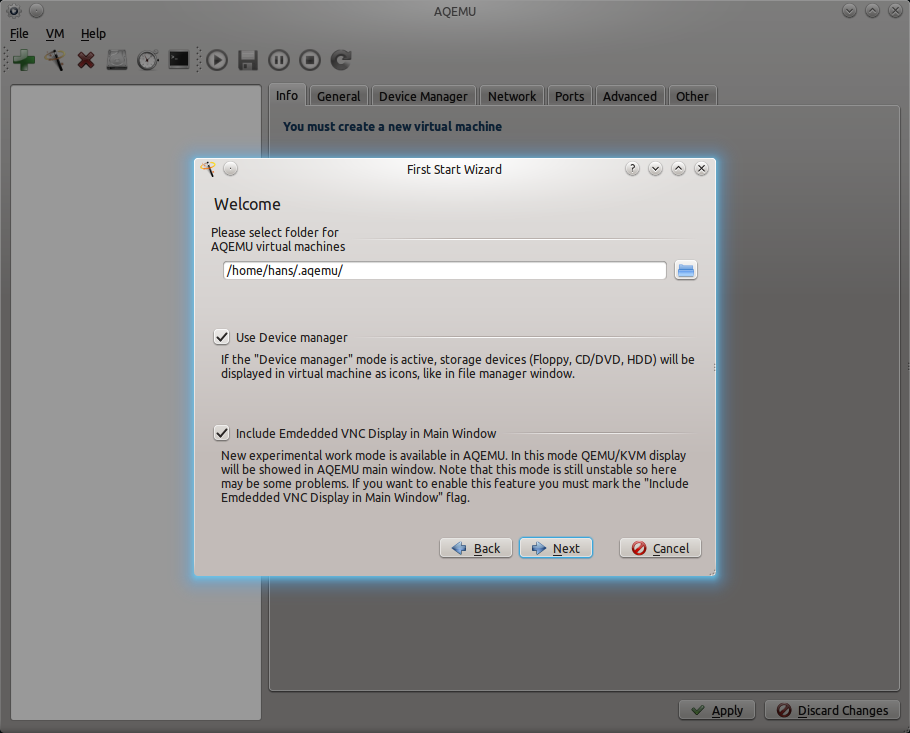Click the help question mark in wizard title bar
910x733 pixels.
[632, 169]
